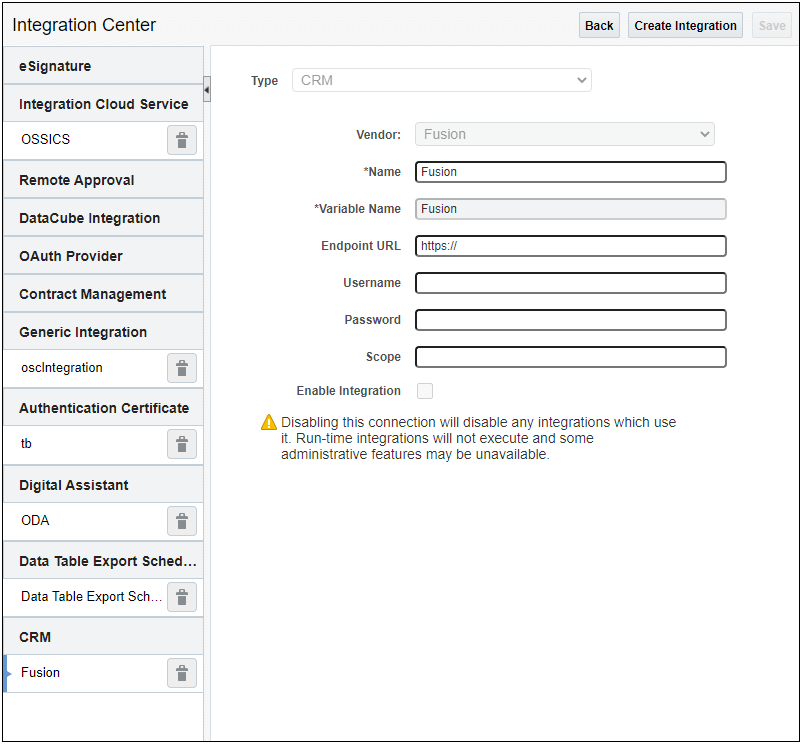The width and height of the screenshot is (802, 744).
Task: Click the Password input field
Action: [570, 320]
